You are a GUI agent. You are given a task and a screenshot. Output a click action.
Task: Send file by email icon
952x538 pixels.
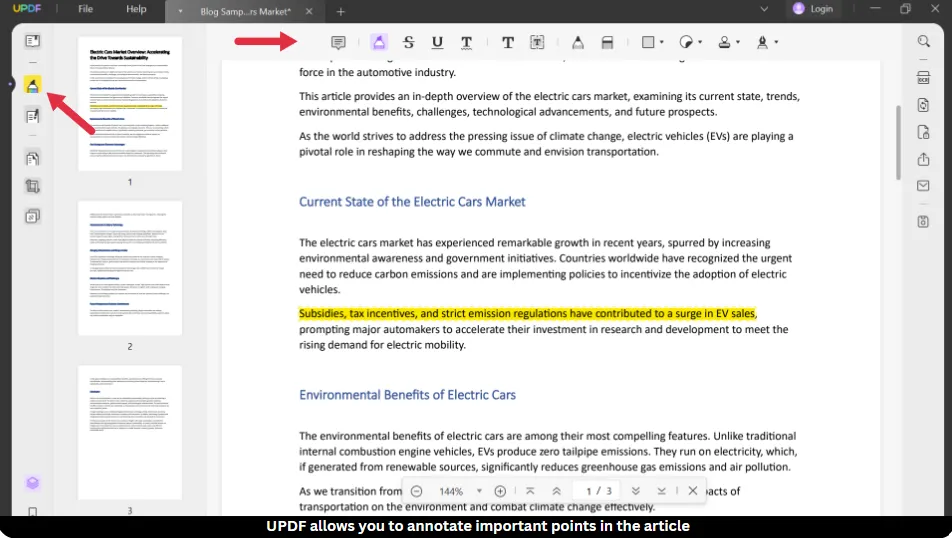coord(923,186)
